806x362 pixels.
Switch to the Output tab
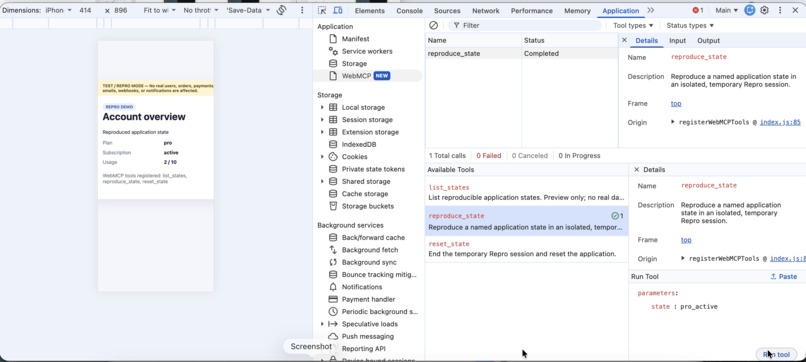(708, 41)
